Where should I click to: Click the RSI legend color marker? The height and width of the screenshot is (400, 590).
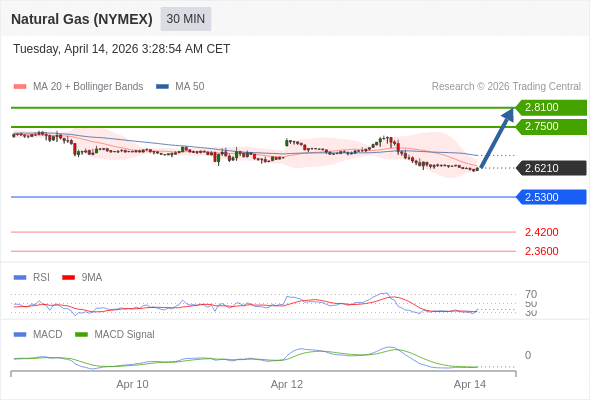tap(20, 278)
